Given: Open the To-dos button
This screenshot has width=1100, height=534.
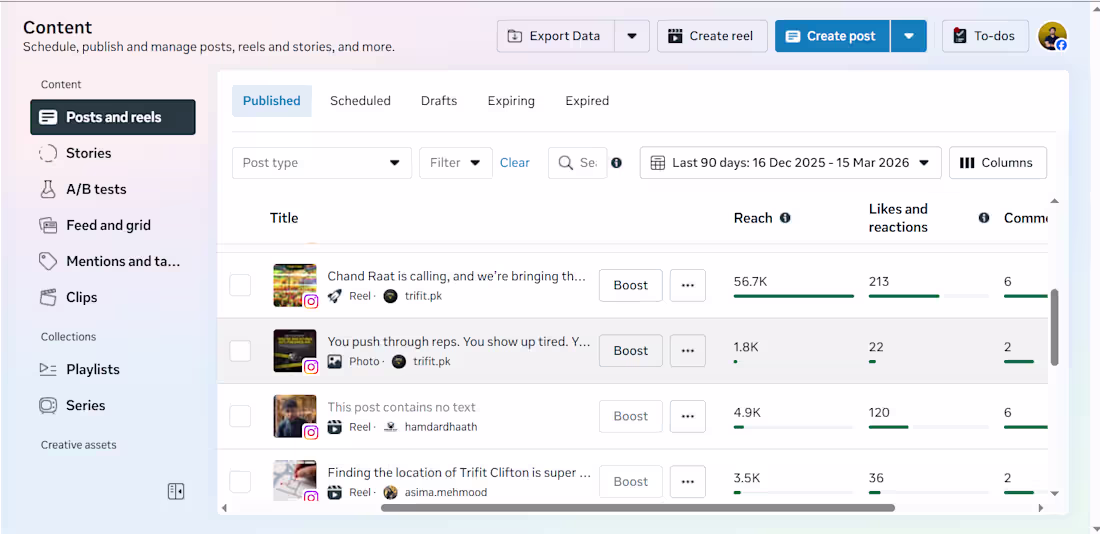Looking at the screenshot, I should (x=986, y=36).
